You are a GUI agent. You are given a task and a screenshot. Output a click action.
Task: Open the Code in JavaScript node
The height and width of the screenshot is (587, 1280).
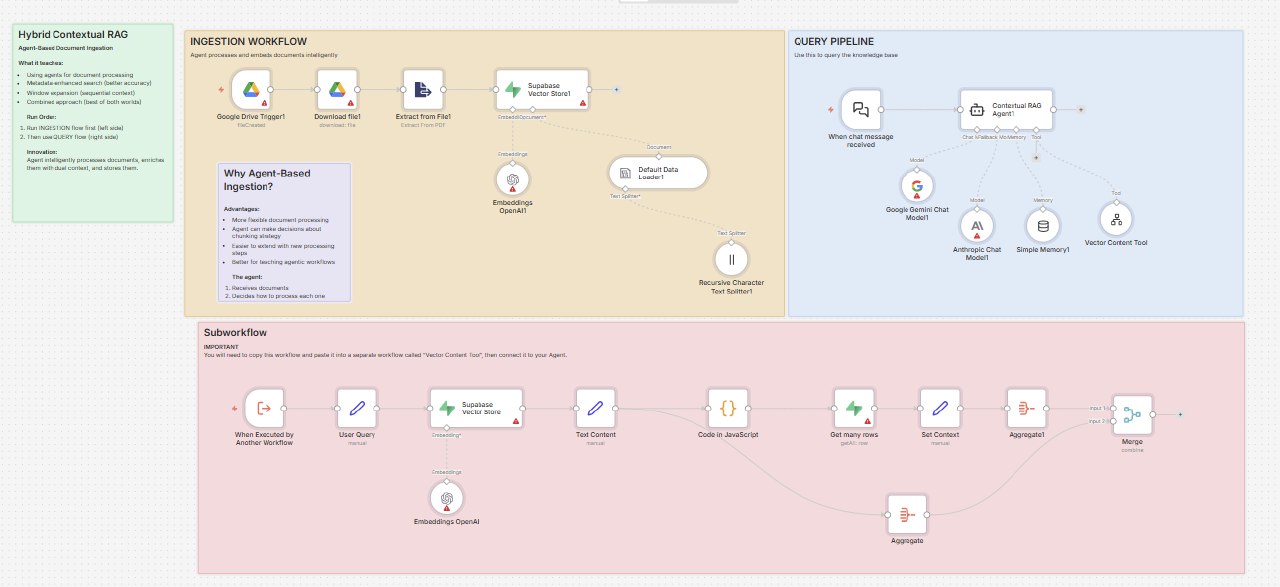click(729, 408)
